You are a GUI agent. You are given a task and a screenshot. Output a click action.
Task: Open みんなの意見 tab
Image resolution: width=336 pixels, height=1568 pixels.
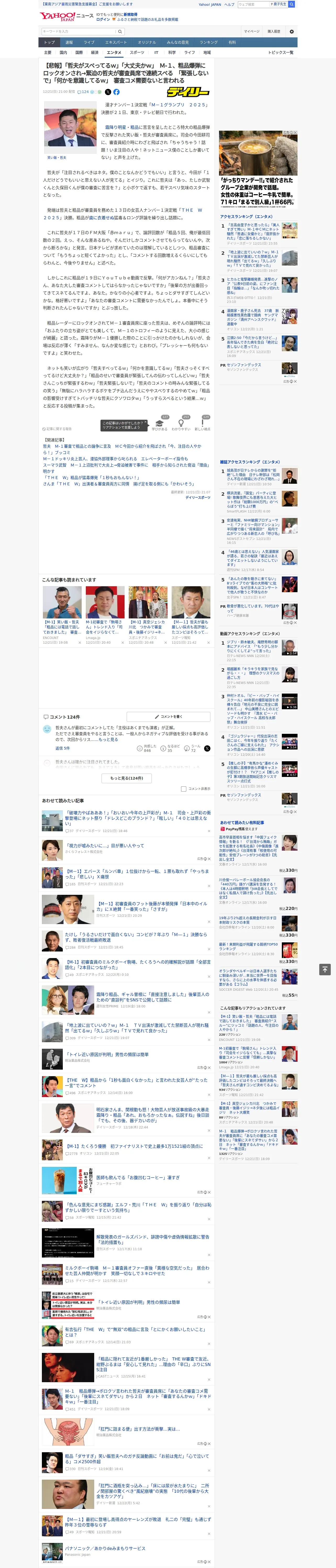click(178, 43)
